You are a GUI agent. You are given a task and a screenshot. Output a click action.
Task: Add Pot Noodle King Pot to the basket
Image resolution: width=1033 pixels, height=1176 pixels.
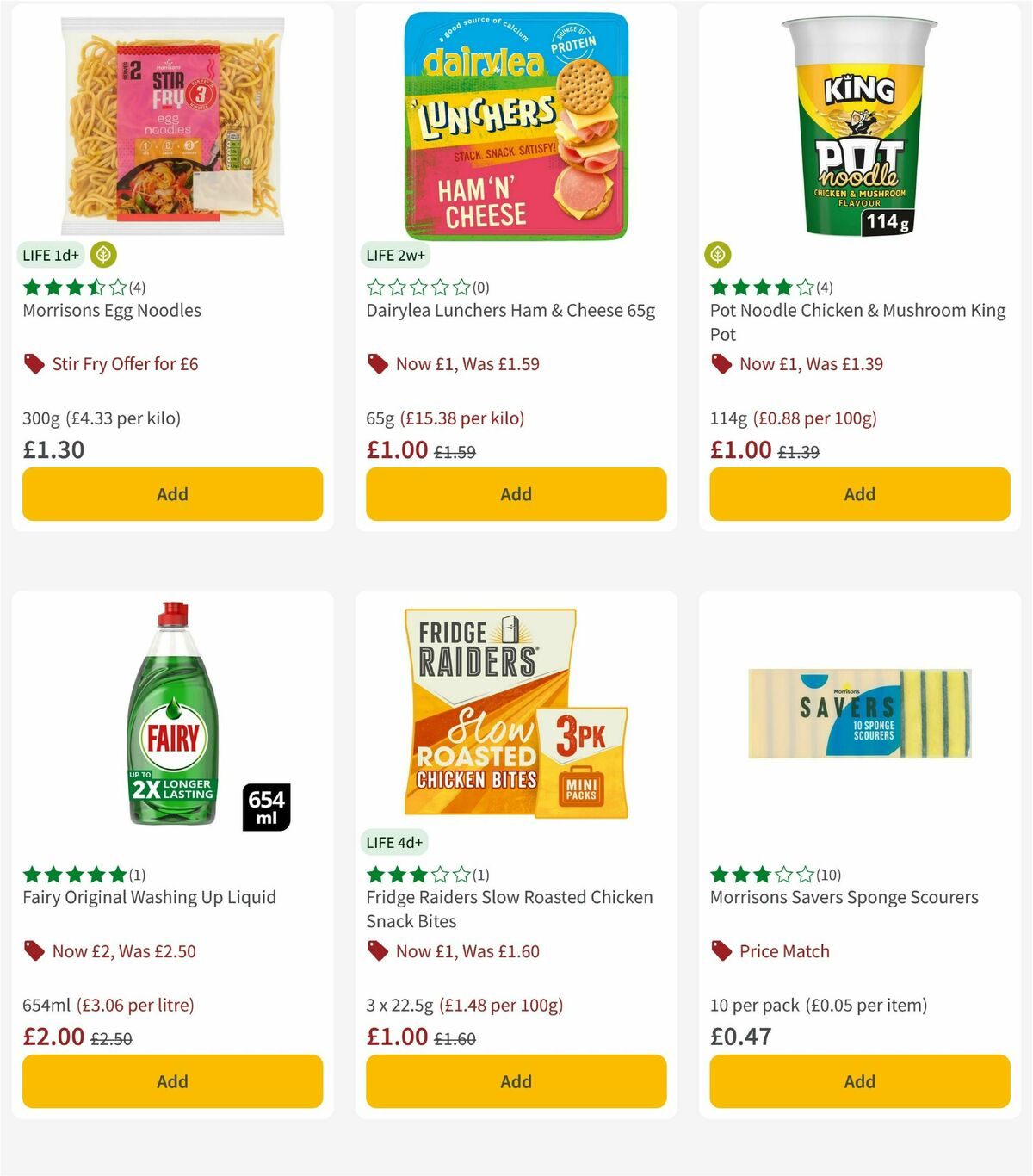859,494
